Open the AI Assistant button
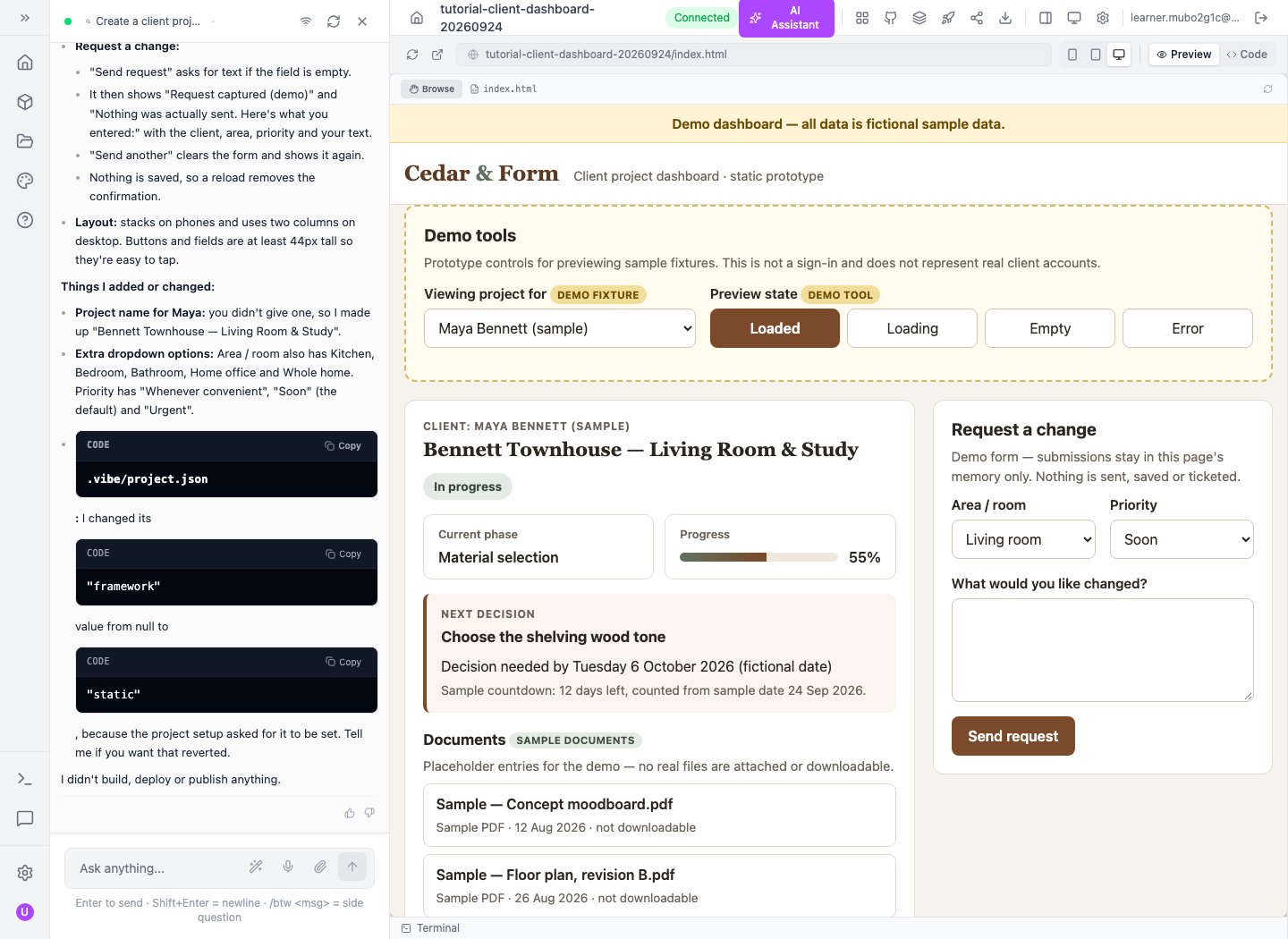1288x939 pixels. coord(786,18)
